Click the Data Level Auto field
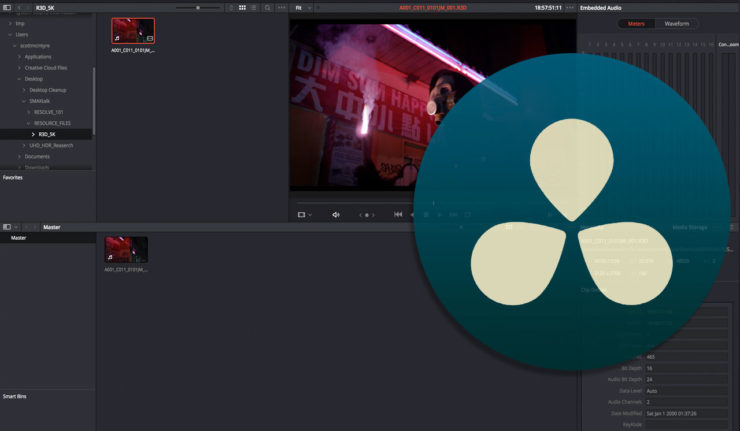 point(686,391)
